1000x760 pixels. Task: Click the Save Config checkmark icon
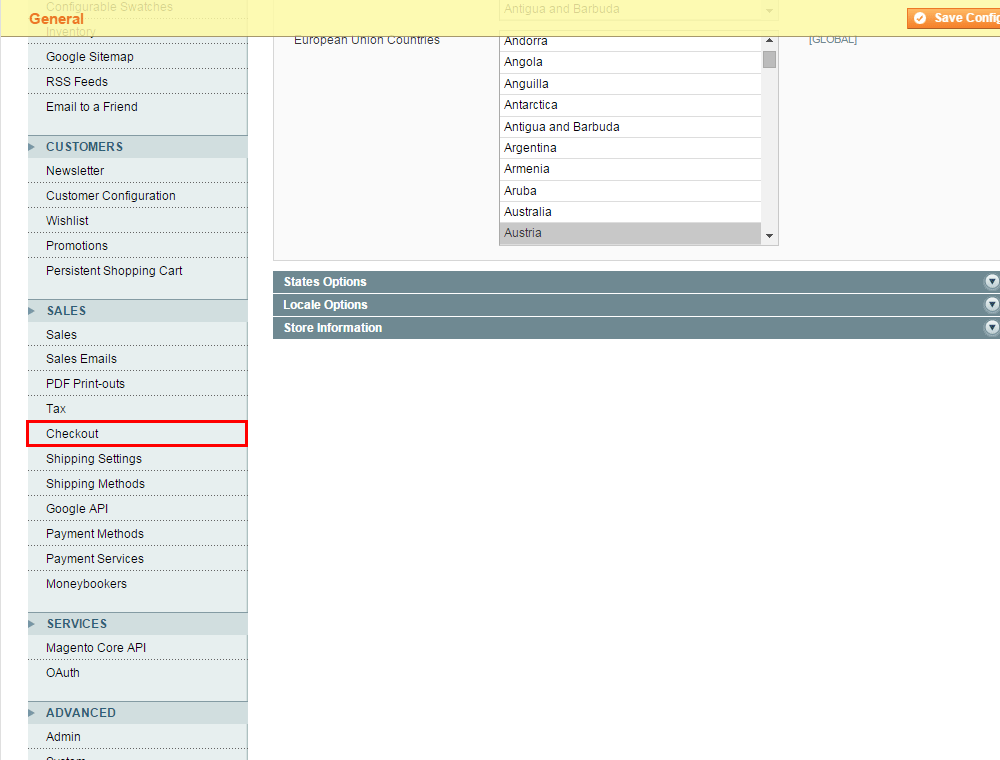click(x=920, y=18)
